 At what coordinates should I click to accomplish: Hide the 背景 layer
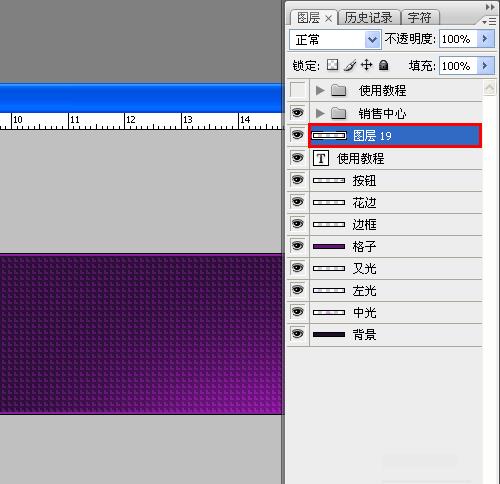point(297,334)
